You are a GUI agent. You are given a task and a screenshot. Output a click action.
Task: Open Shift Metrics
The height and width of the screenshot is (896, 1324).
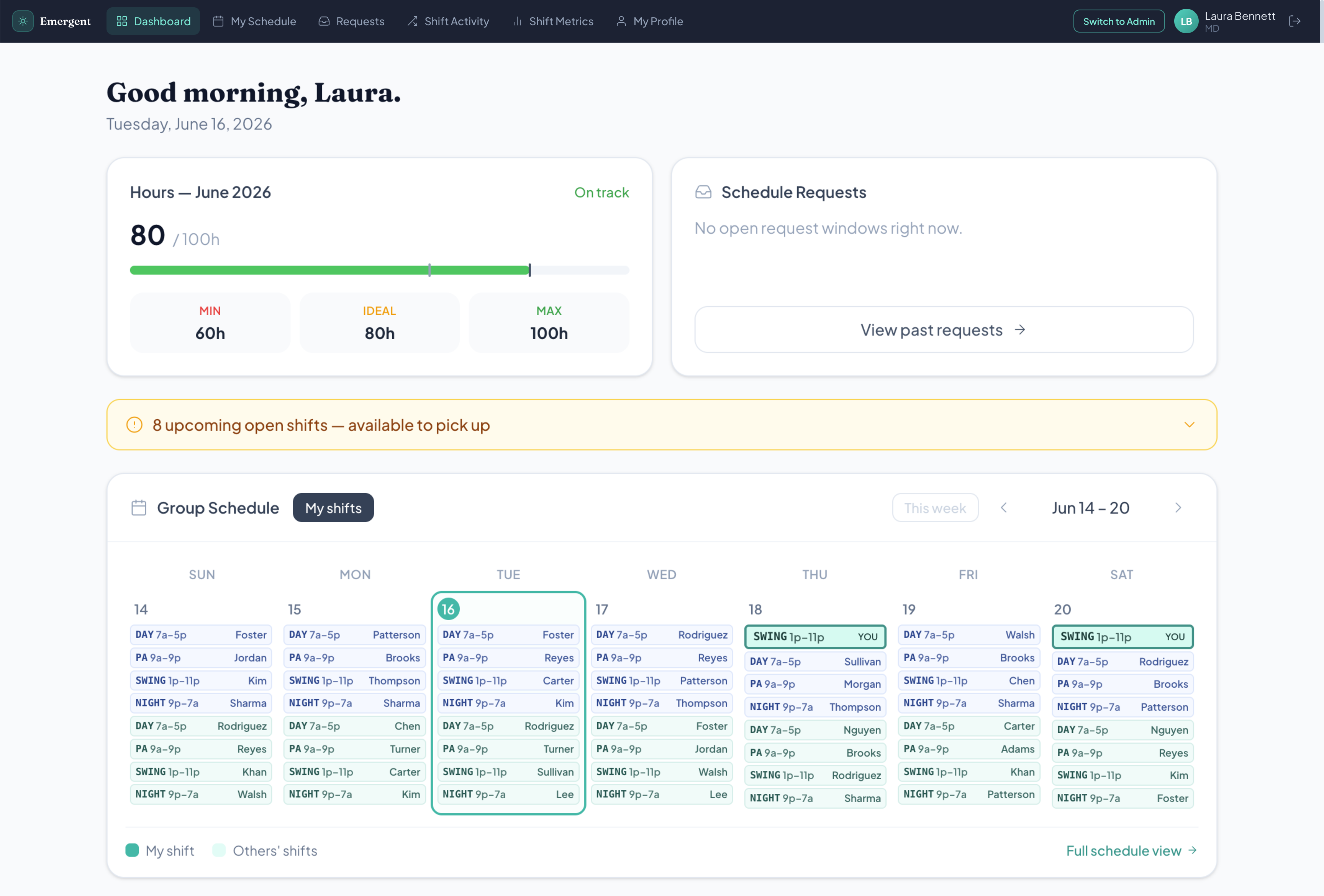(552, 21)
